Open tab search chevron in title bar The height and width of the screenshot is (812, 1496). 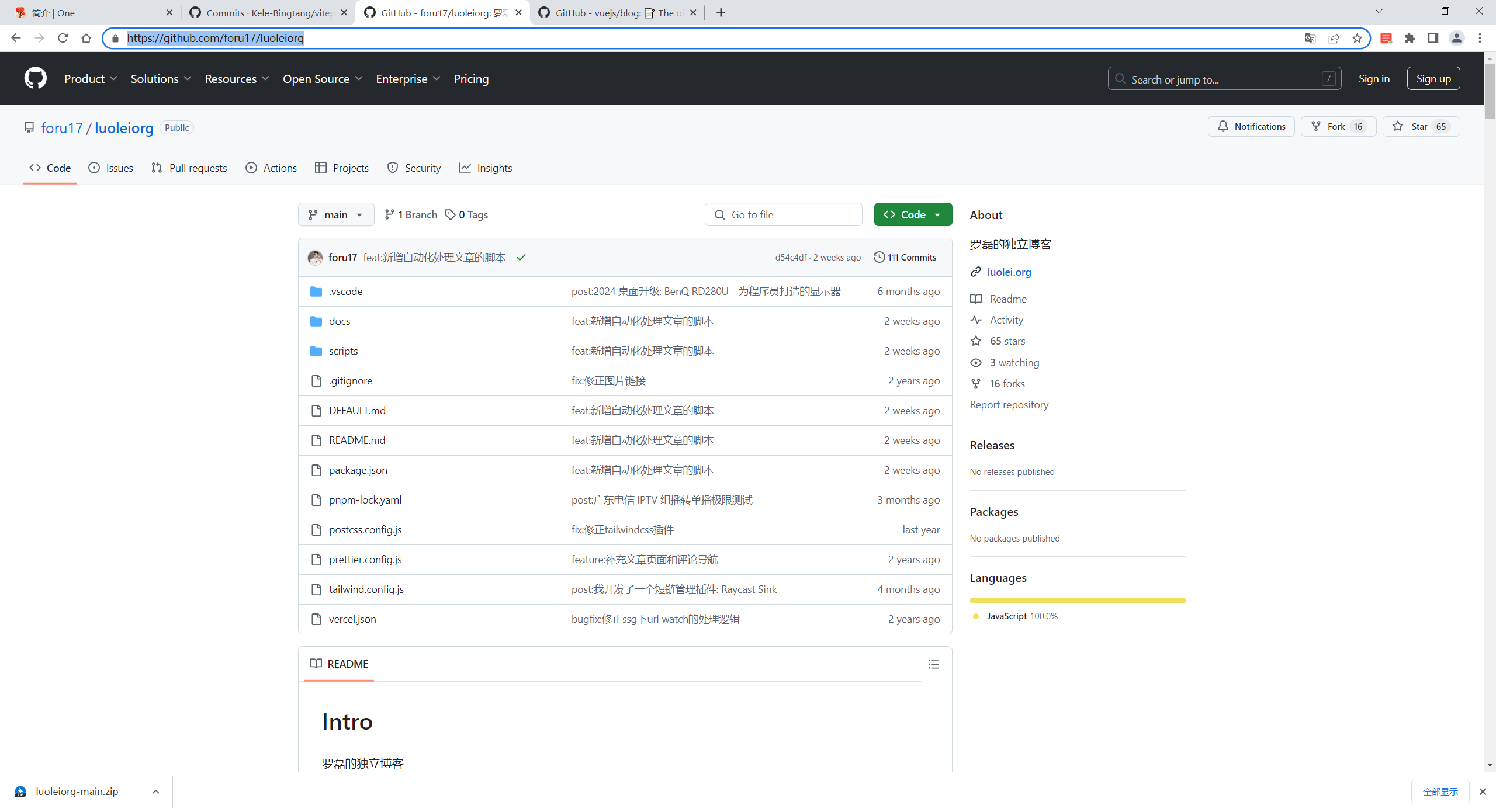[1379, 11]
